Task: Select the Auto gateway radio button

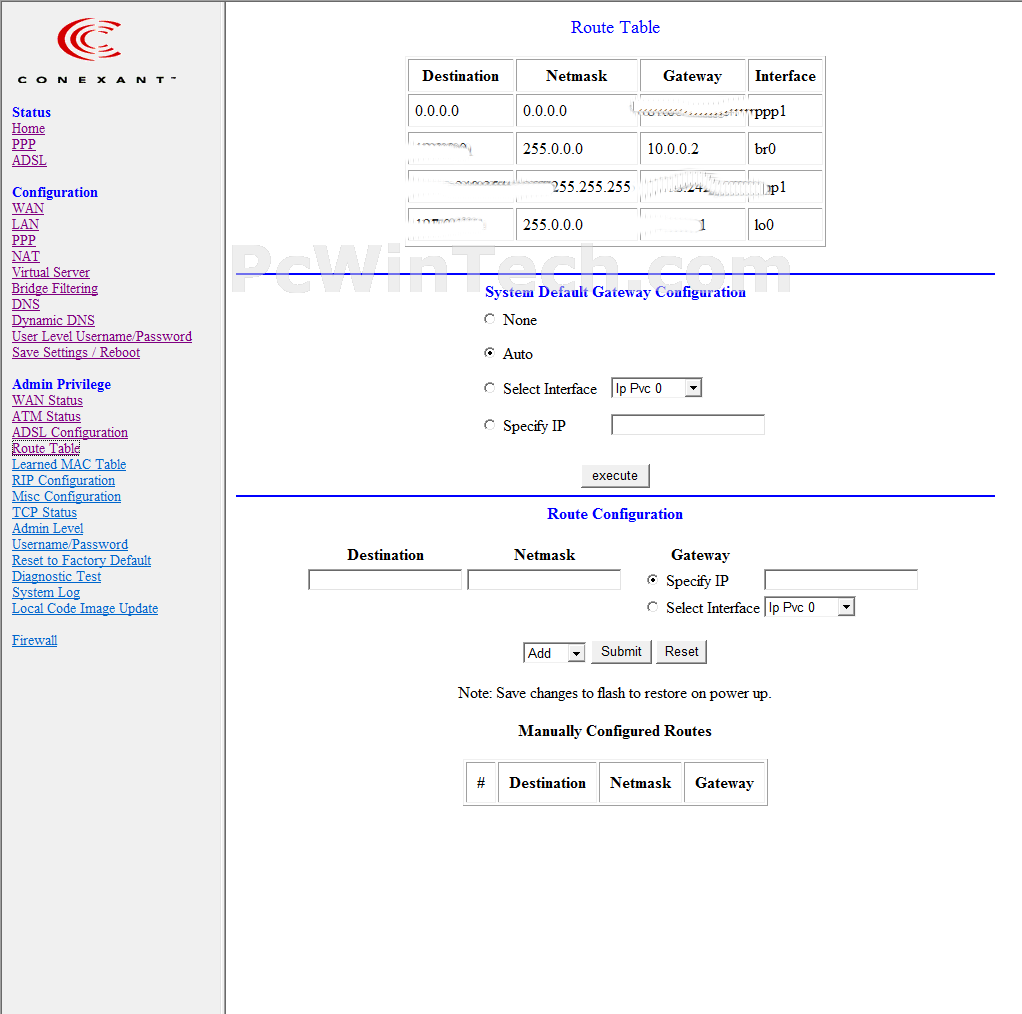Action: [489, 353]
